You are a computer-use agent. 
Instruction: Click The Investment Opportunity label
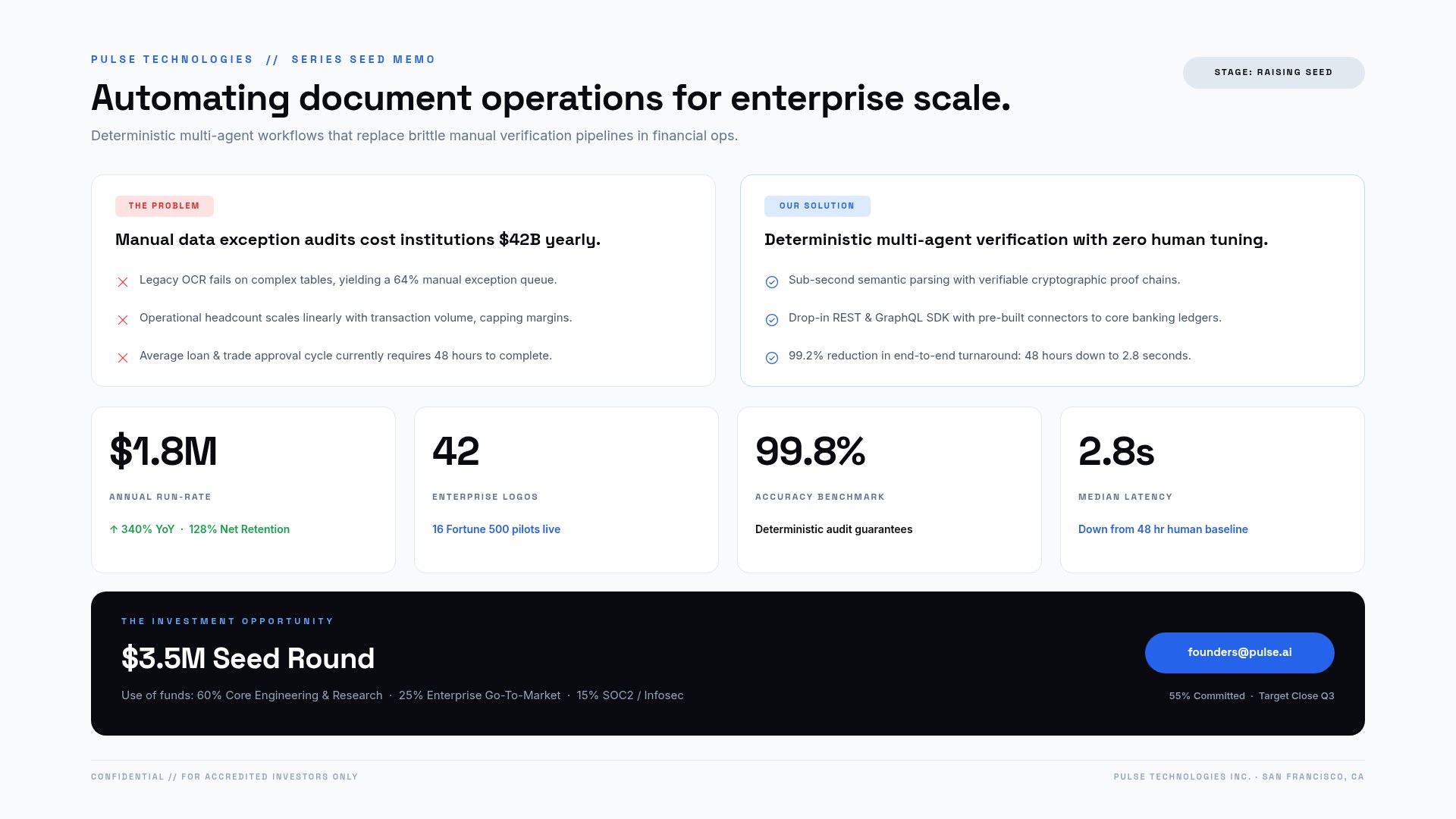[x=227, y=621]
